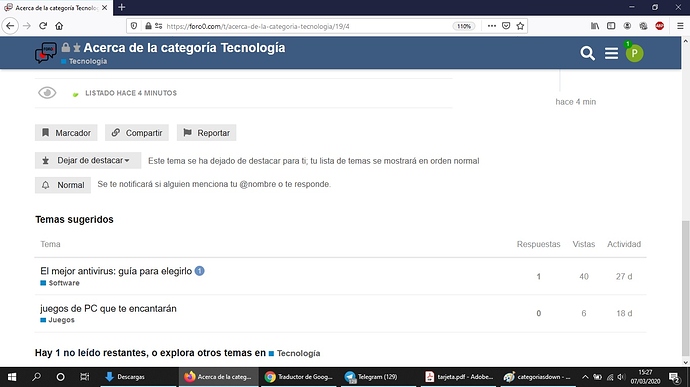Click the Compartir share button
This screenshot has height=387, width=690.
point(137,133)
